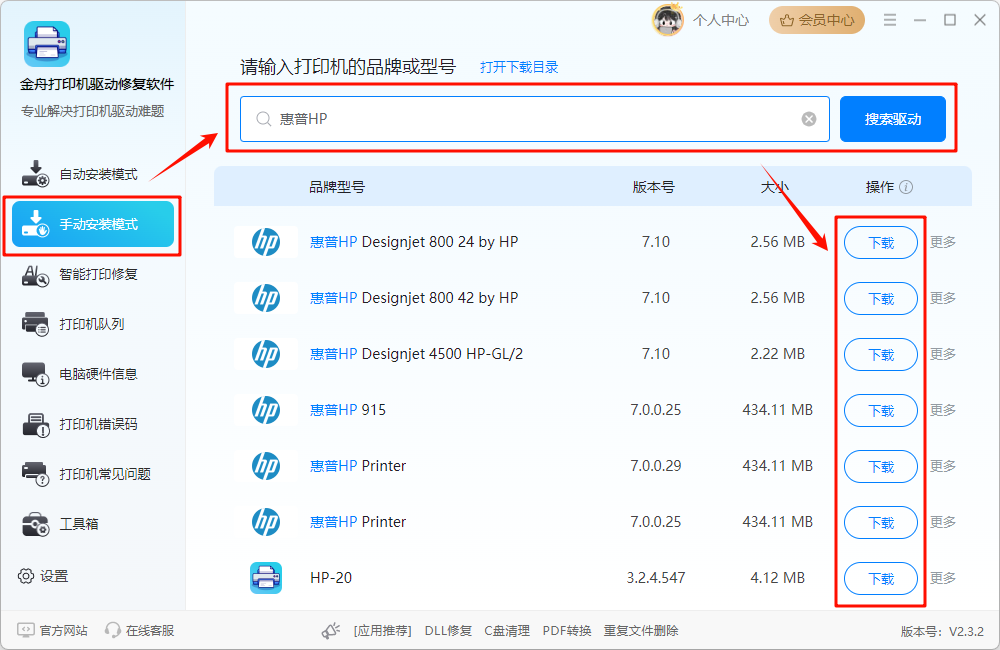Click 版本号: V2.3.2 label
1000x650 pixels.
pos(942,632)
